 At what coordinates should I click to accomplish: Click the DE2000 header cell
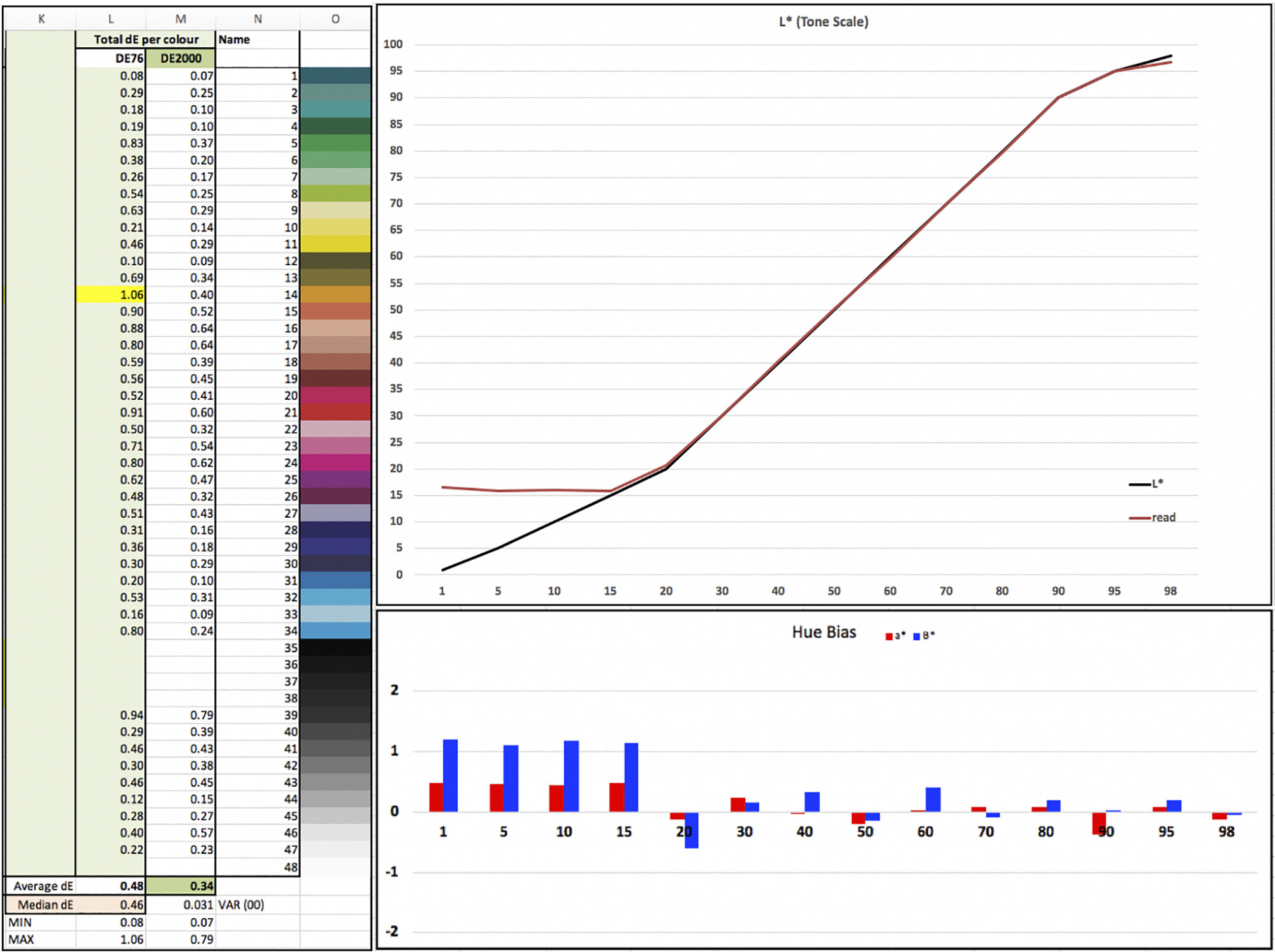pos(180,59)
